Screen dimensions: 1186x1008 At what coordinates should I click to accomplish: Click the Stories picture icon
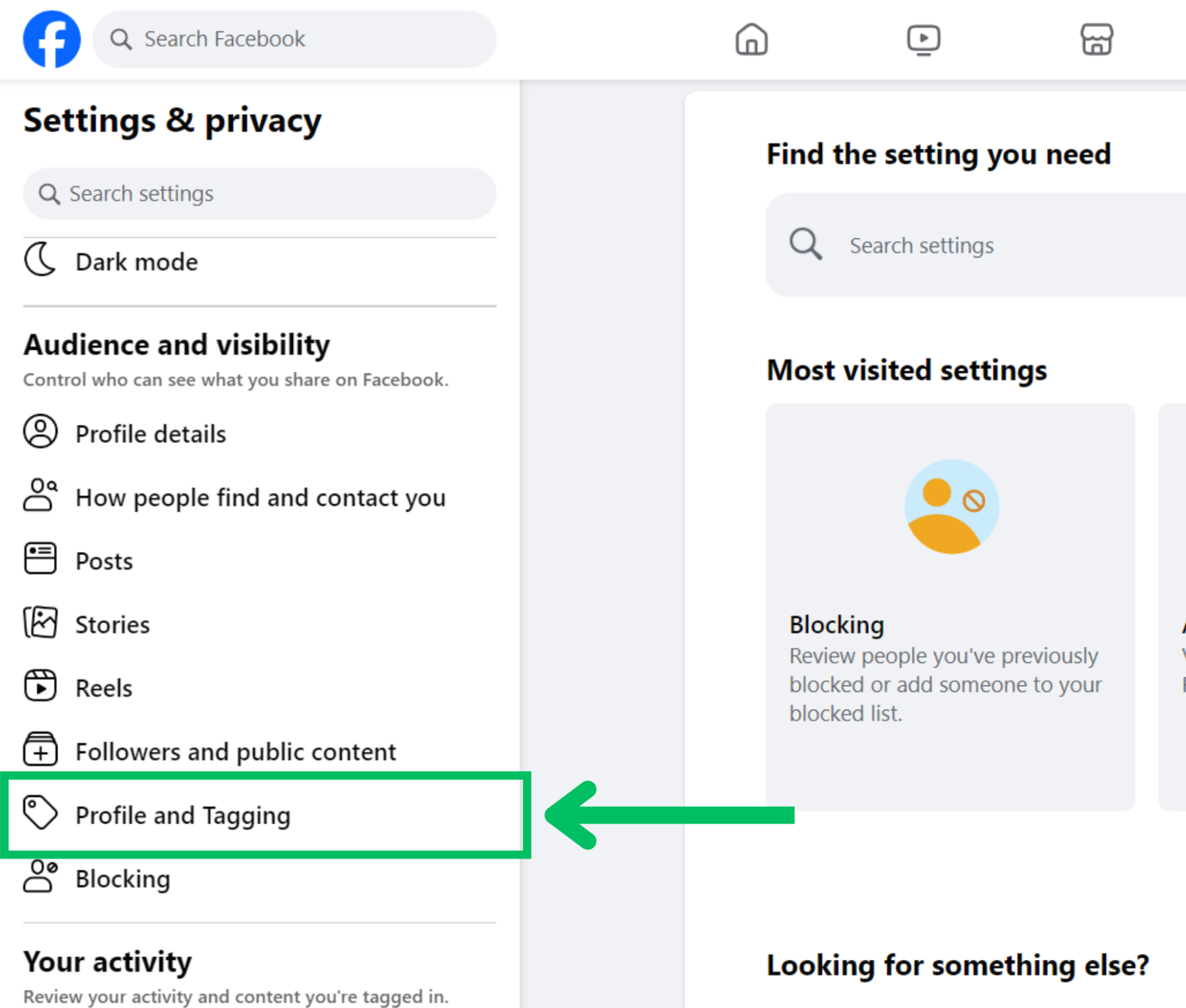tap(40, 623)
